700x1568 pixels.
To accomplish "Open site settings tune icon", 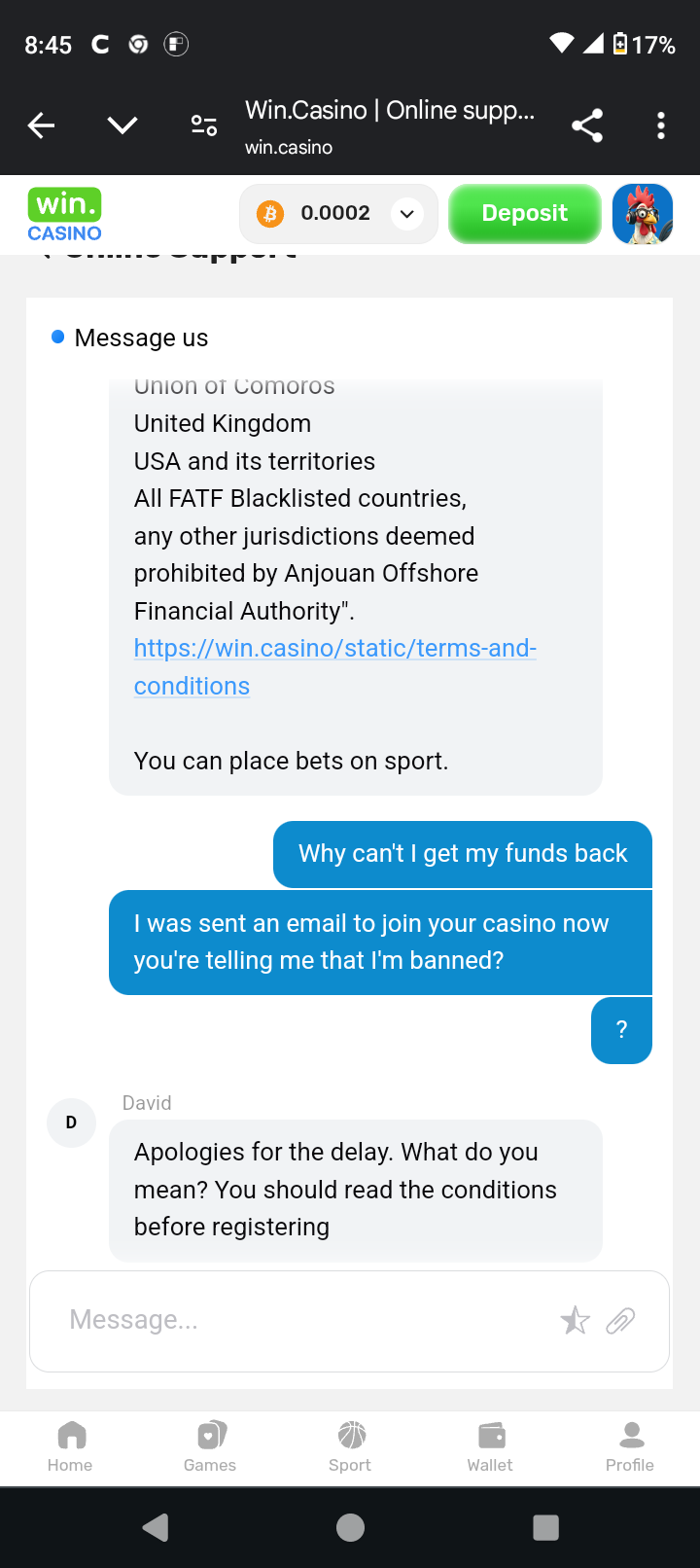I will click(204, 125).
